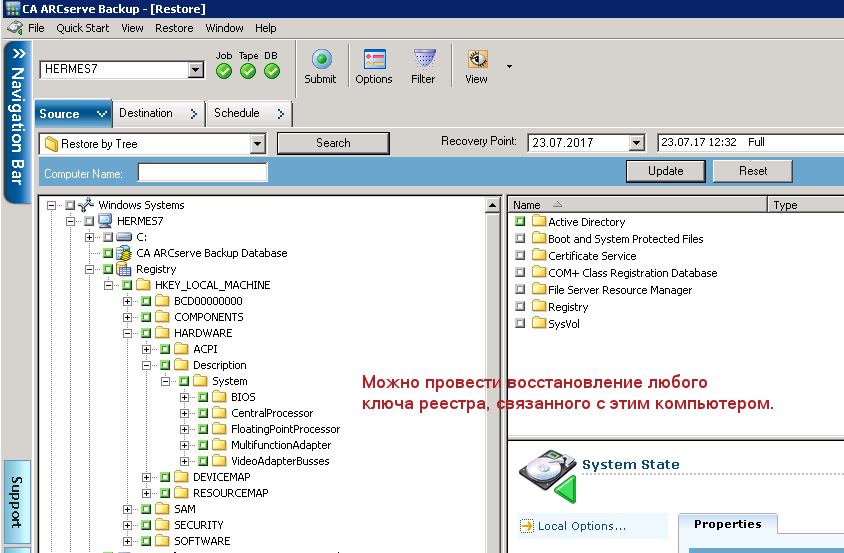This screenshot has width=844, height=553.
Task: Click the Computer Name input field
Action: [202, 172]
